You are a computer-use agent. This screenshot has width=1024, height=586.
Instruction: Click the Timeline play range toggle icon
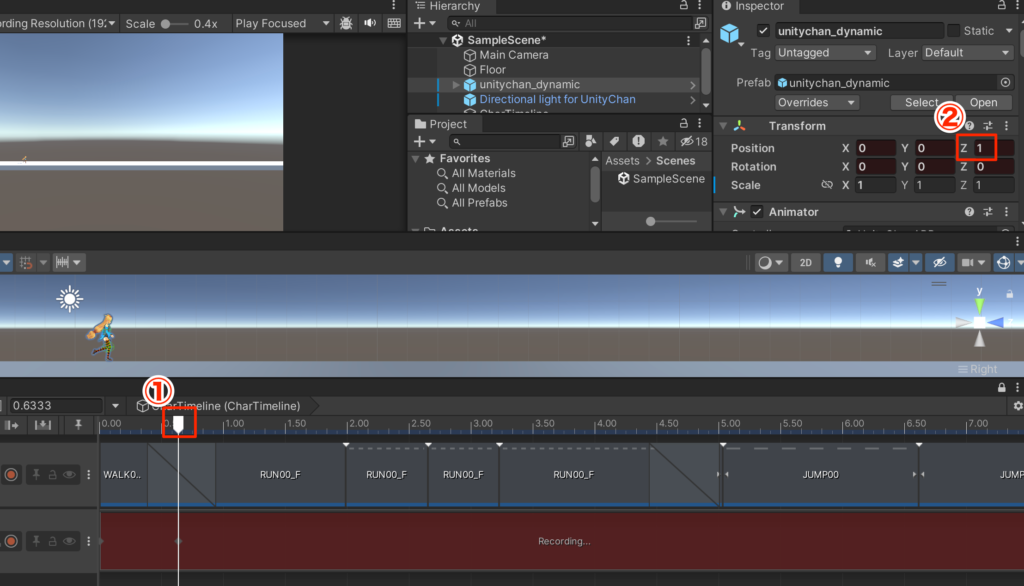(x=12, y=425)
